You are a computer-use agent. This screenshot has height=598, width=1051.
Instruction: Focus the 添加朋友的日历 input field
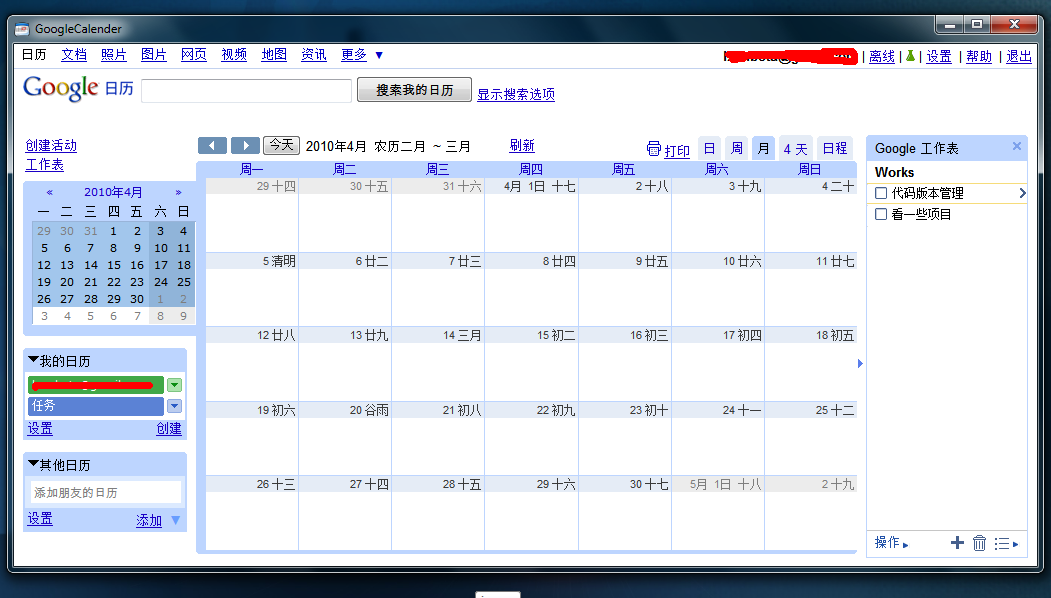click(105, 493)
